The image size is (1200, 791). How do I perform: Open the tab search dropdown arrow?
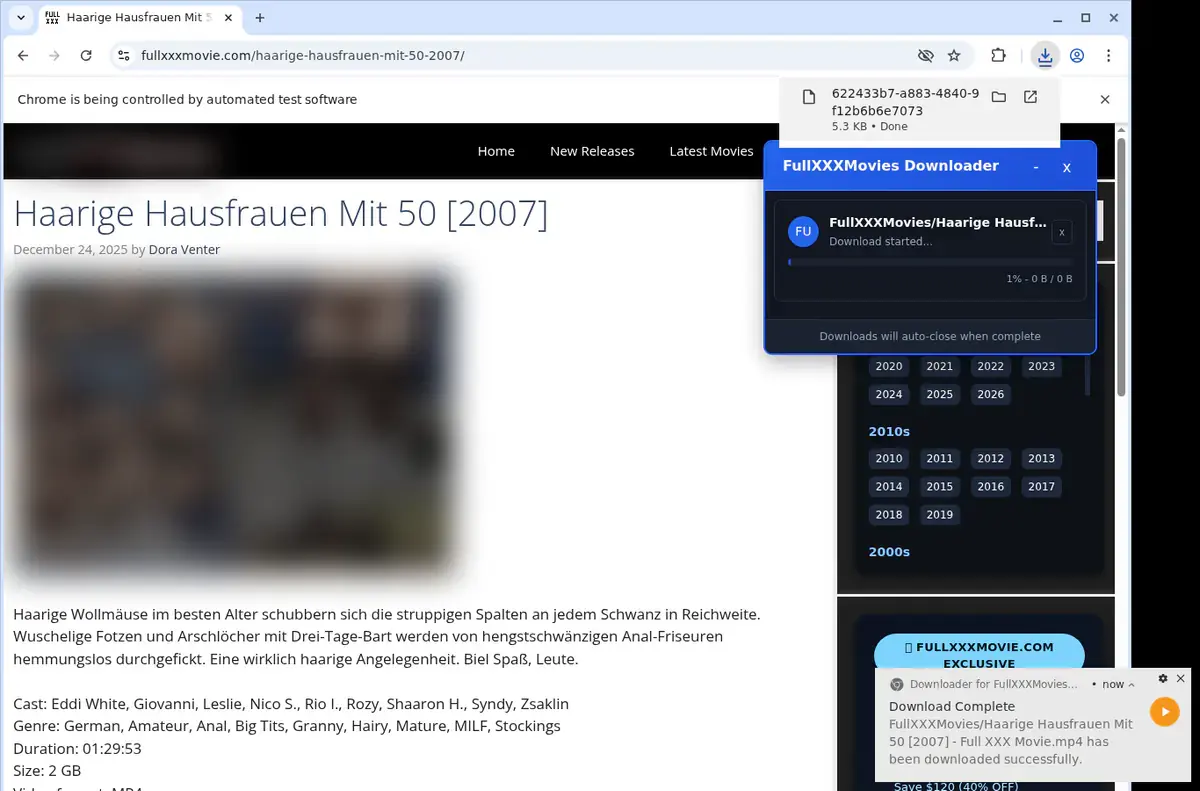[21, 18]
